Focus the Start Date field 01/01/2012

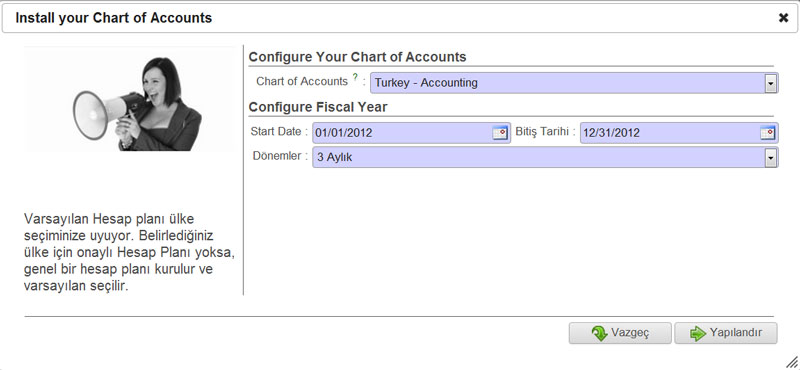[x=411, y=133]
